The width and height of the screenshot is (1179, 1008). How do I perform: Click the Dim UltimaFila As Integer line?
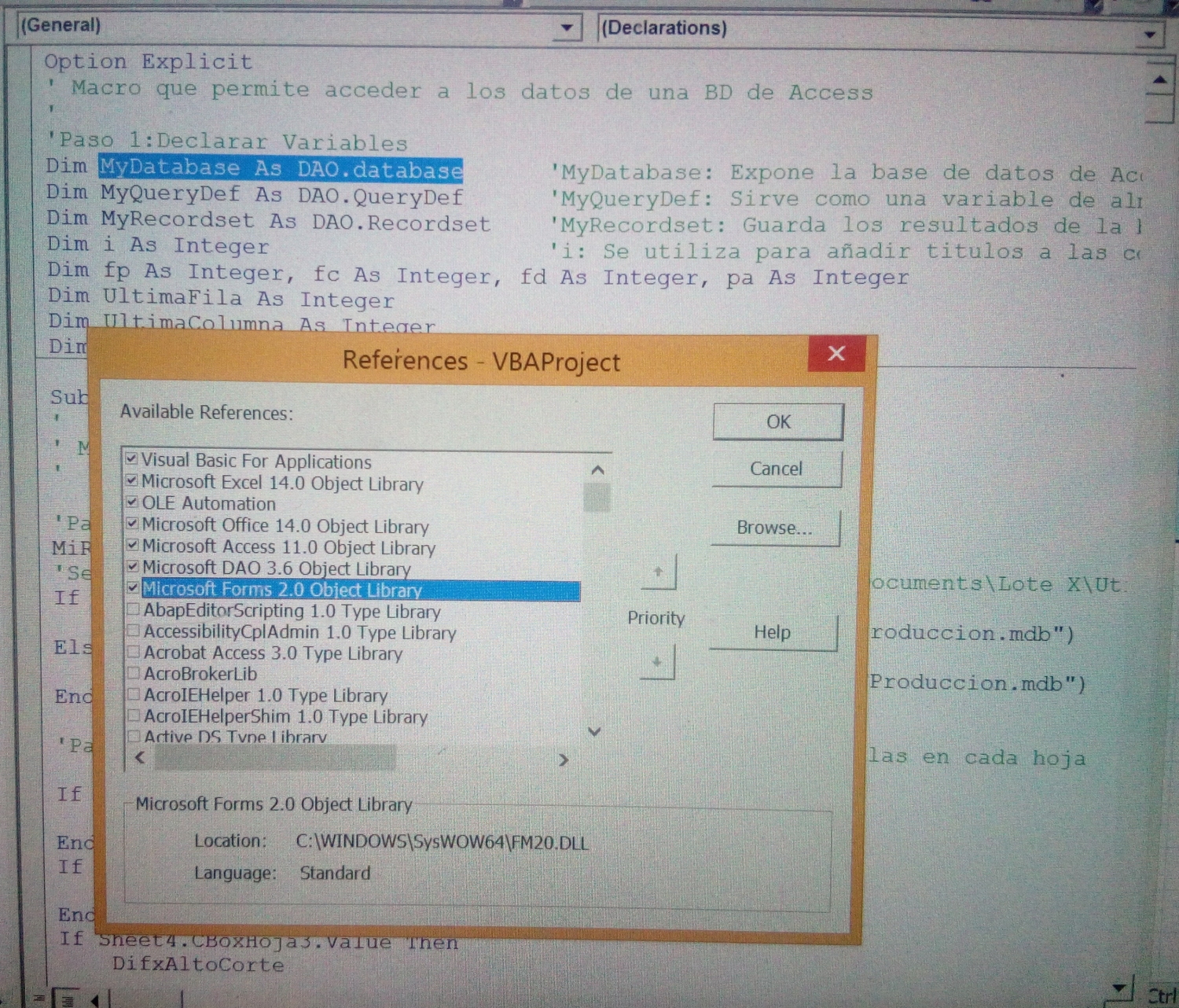[221, 298]
